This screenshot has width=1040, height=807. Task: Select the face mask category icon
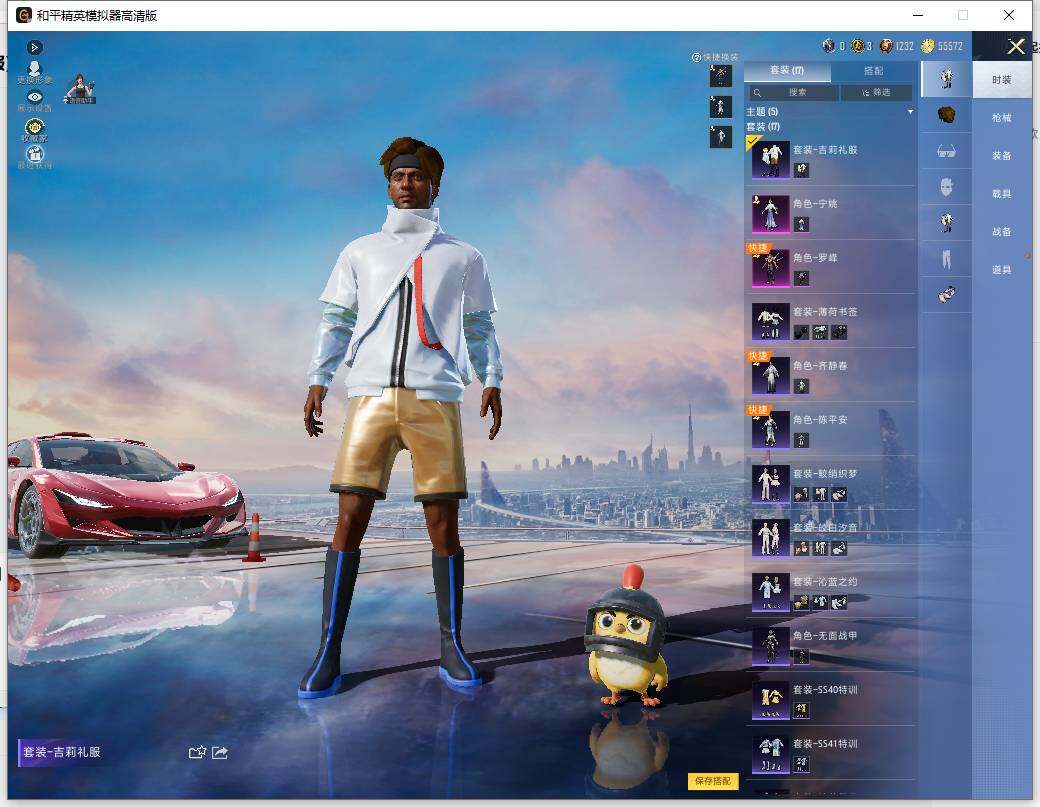[946, 187]
